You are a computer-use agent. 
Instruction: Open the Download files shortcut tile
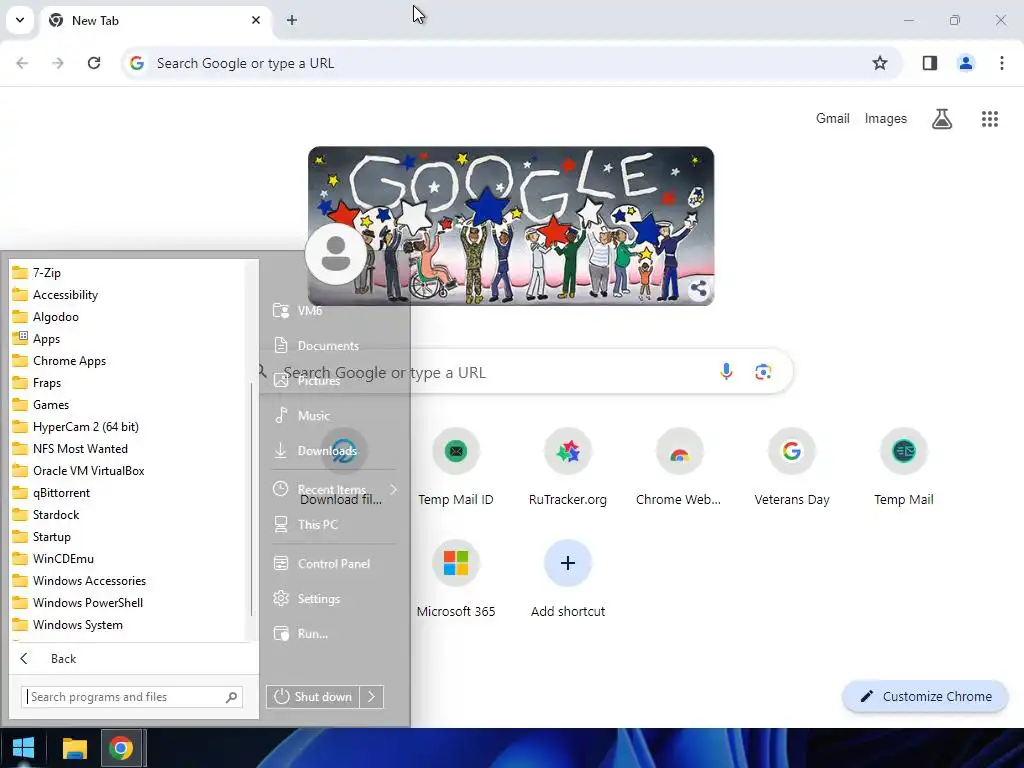tap(344, 467)
